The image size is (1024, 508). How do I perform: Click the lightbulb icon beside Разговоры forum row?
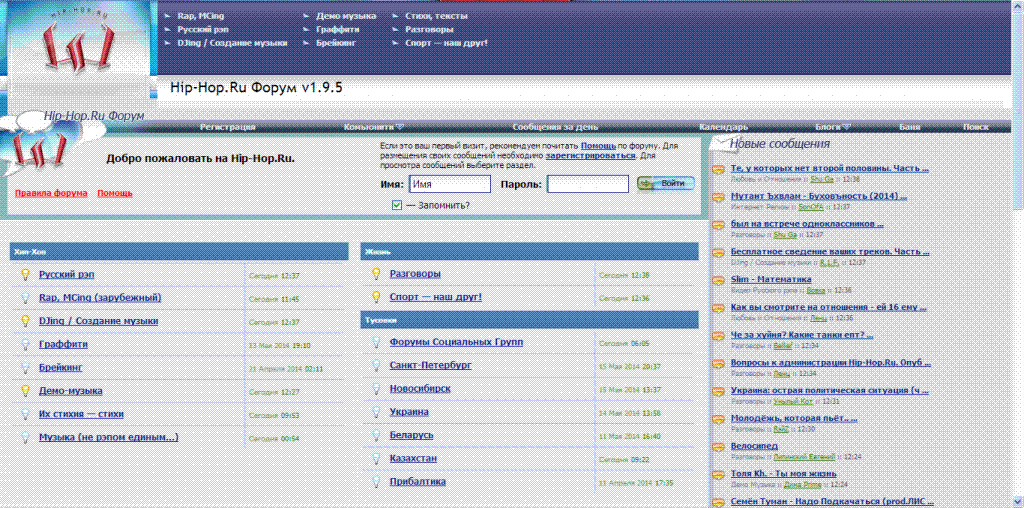click(376, 274)
